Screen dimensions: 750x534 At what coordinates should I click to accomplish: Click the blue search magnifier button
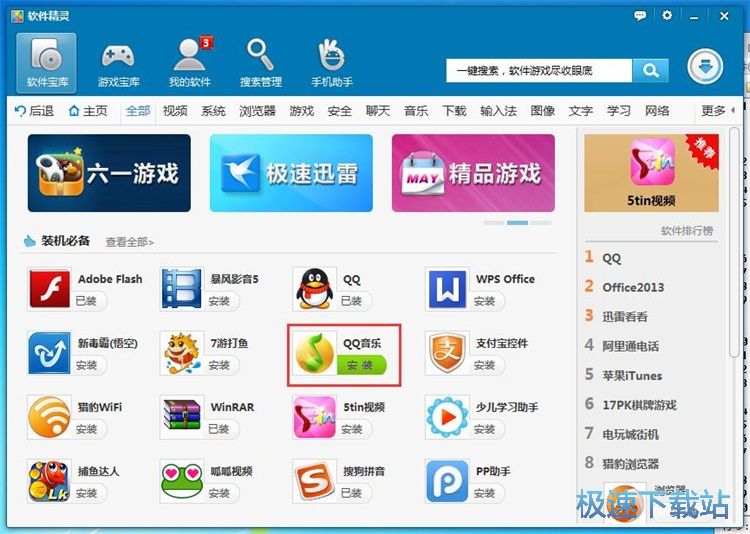tap(651, 71)
